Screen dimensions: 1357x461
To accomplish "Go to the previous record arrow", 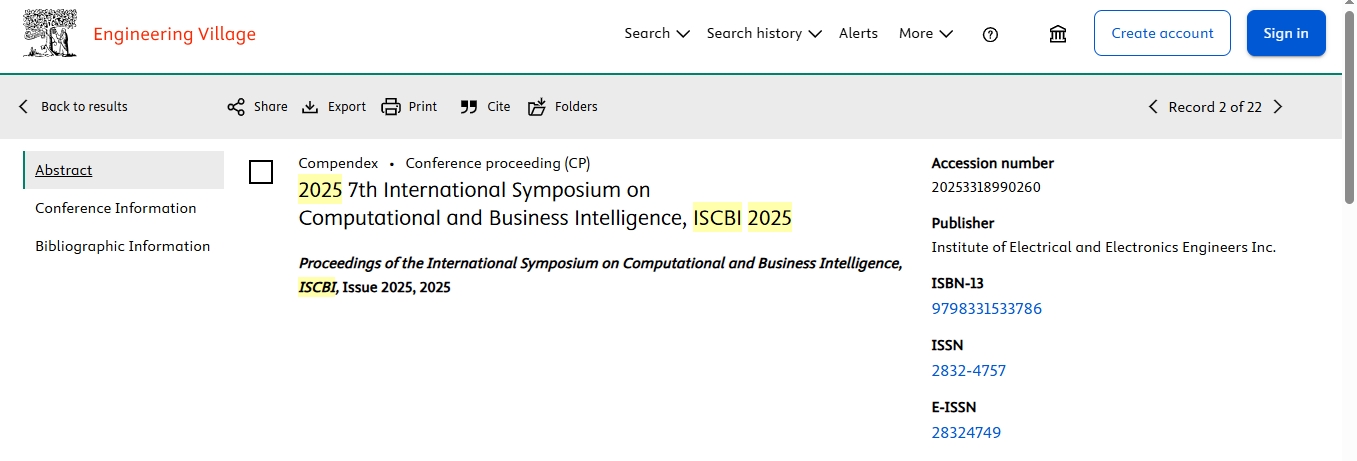I will click(x=1153, y=107).
